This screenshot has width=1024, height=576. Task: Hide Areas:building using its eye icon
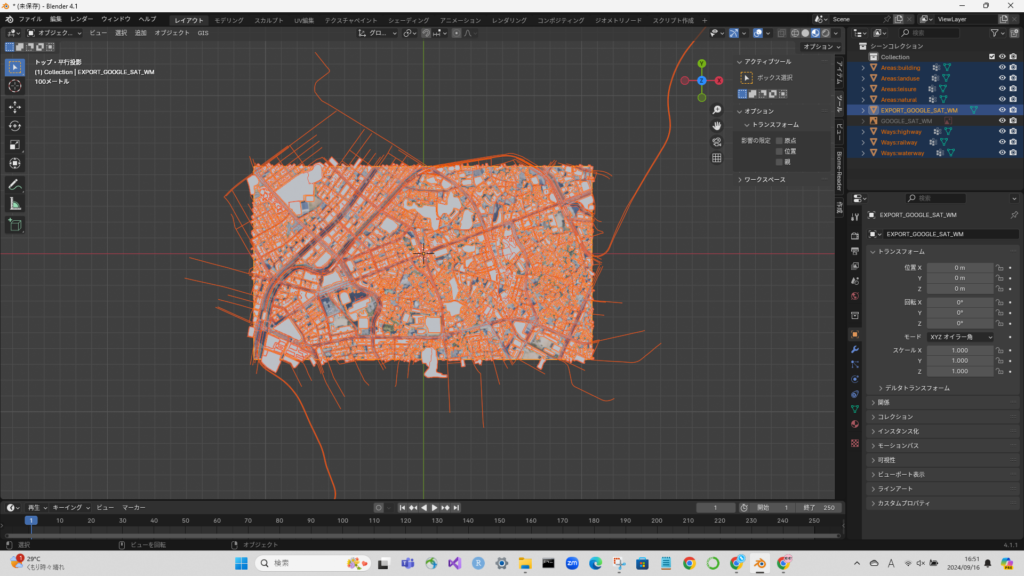click(1002, 68)
